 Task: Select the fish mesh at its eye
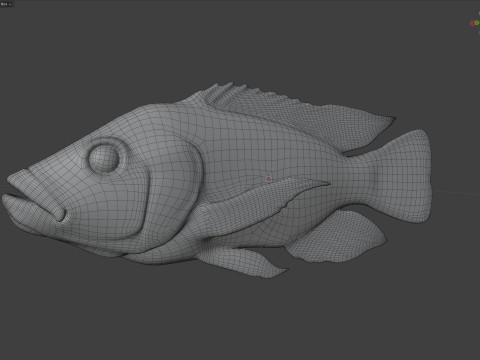point(104,158)
